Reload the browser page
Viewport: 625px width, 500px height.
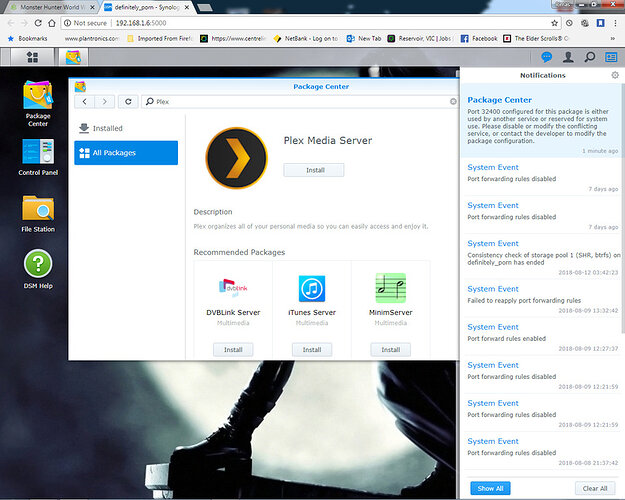(38, 23)
